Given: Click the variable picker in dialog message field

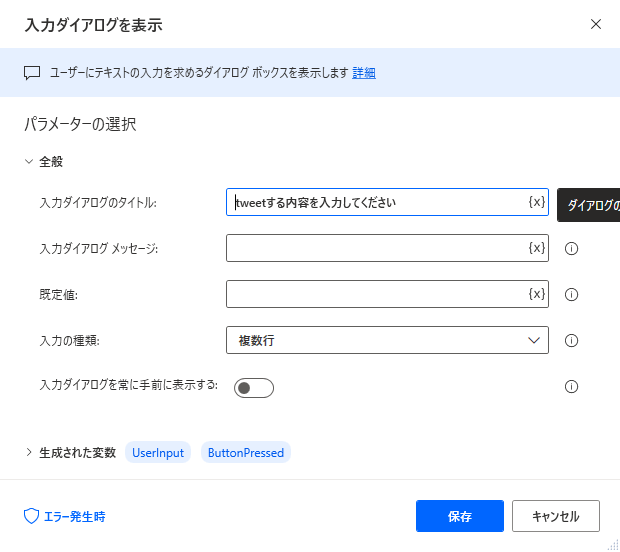Looking at the screenshot, I should tap(537, 248).
